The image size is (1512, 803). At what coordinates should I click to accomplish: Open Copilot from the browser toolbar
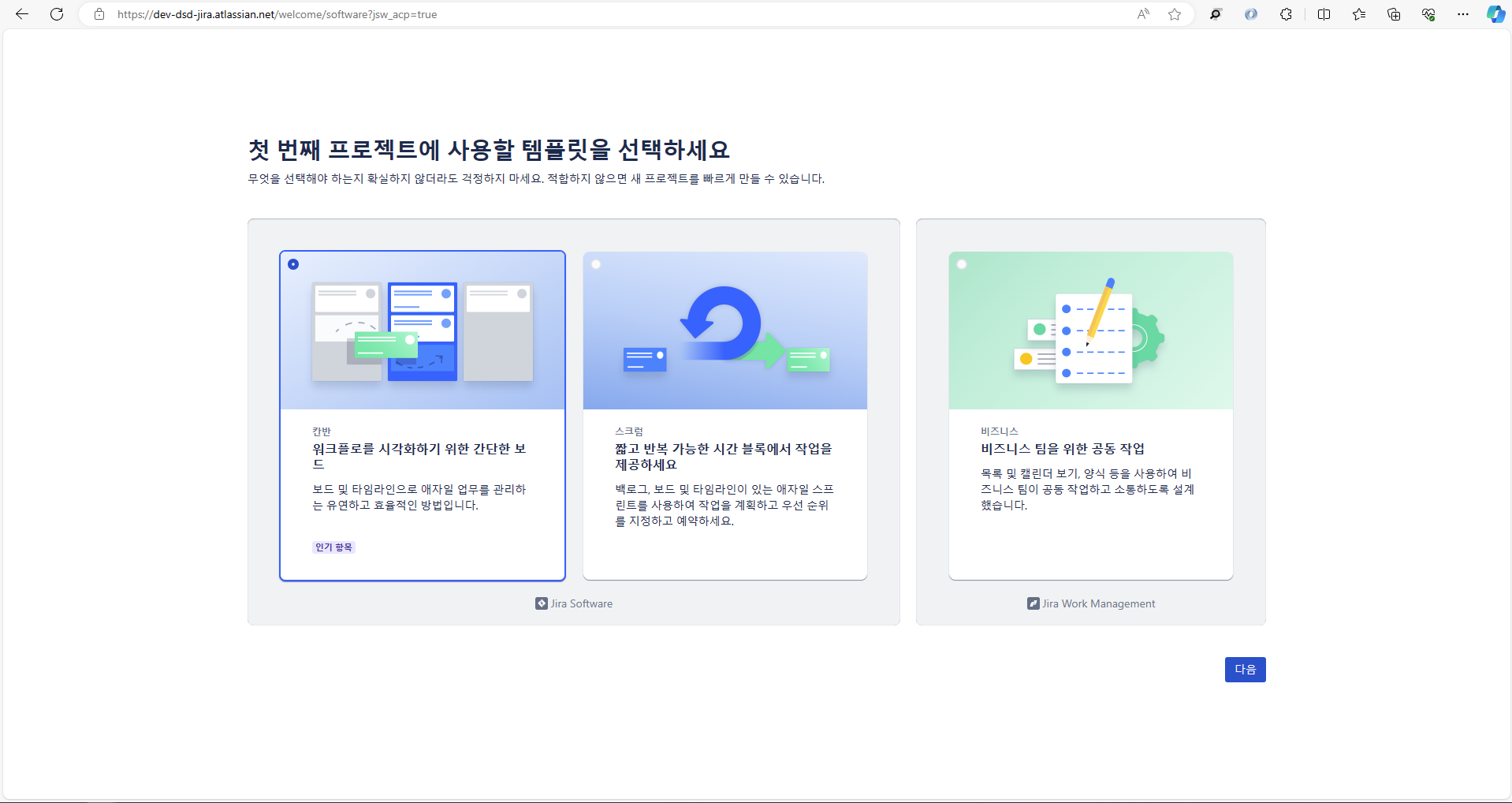[1495, 14]
